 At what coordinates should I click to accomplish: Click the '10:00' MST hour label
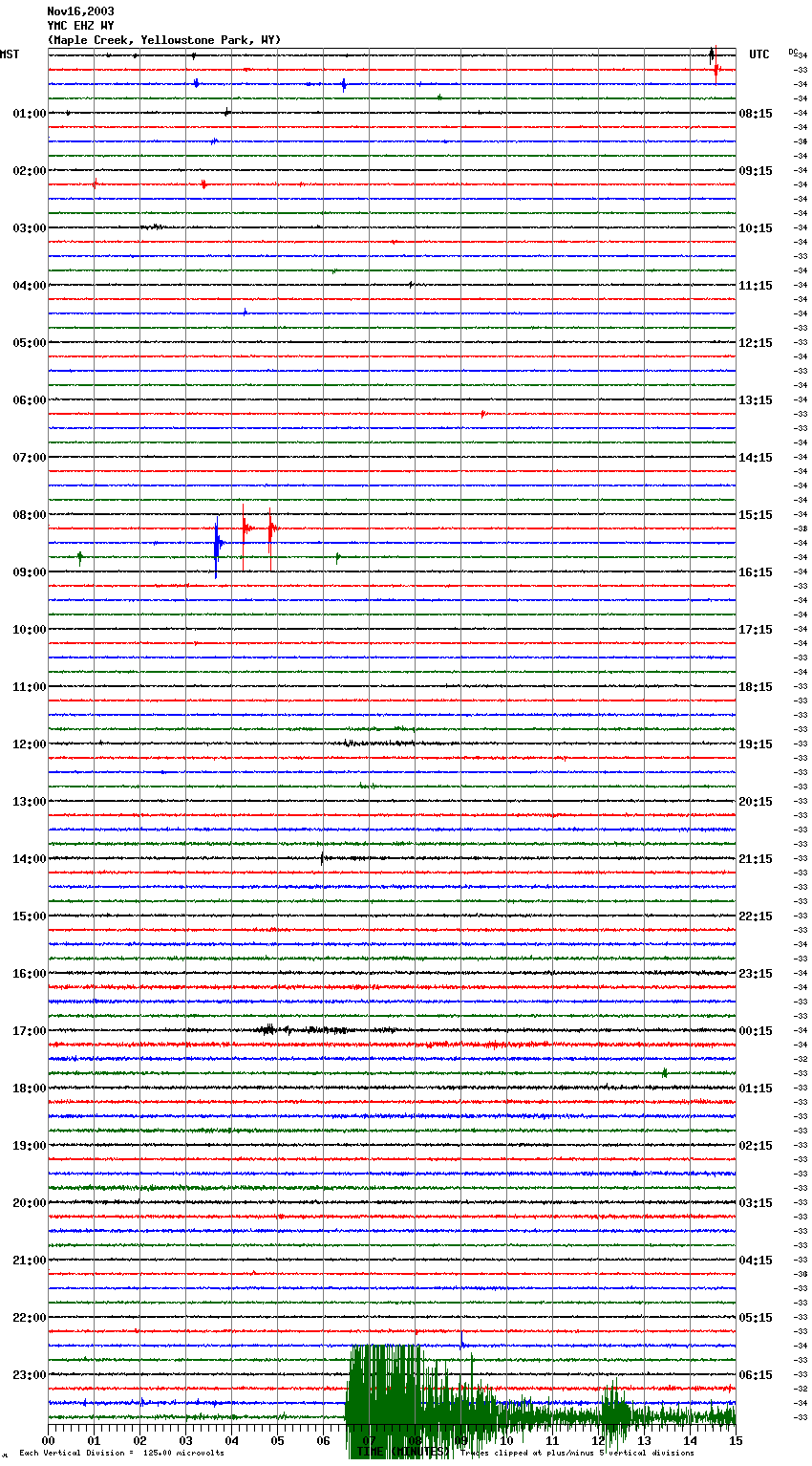pyautogui.click(x=30, y=630)
